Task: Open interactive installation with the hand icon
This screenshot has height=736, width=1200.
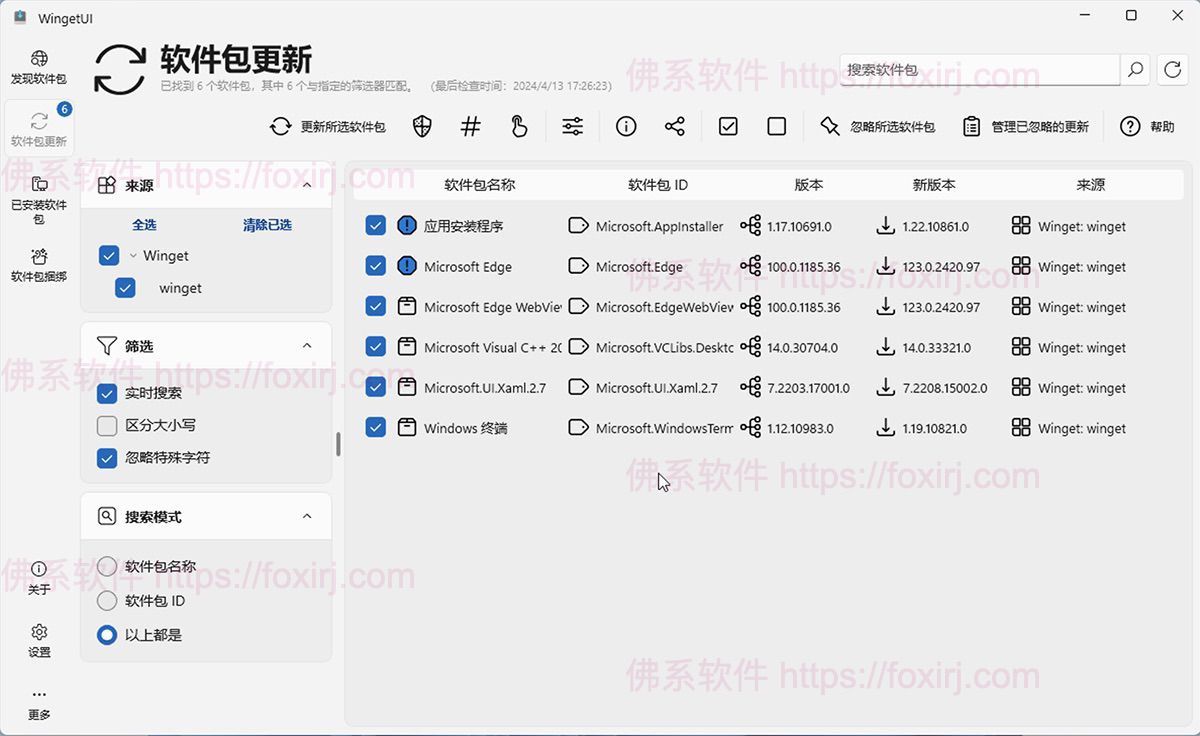Action: 519,126
